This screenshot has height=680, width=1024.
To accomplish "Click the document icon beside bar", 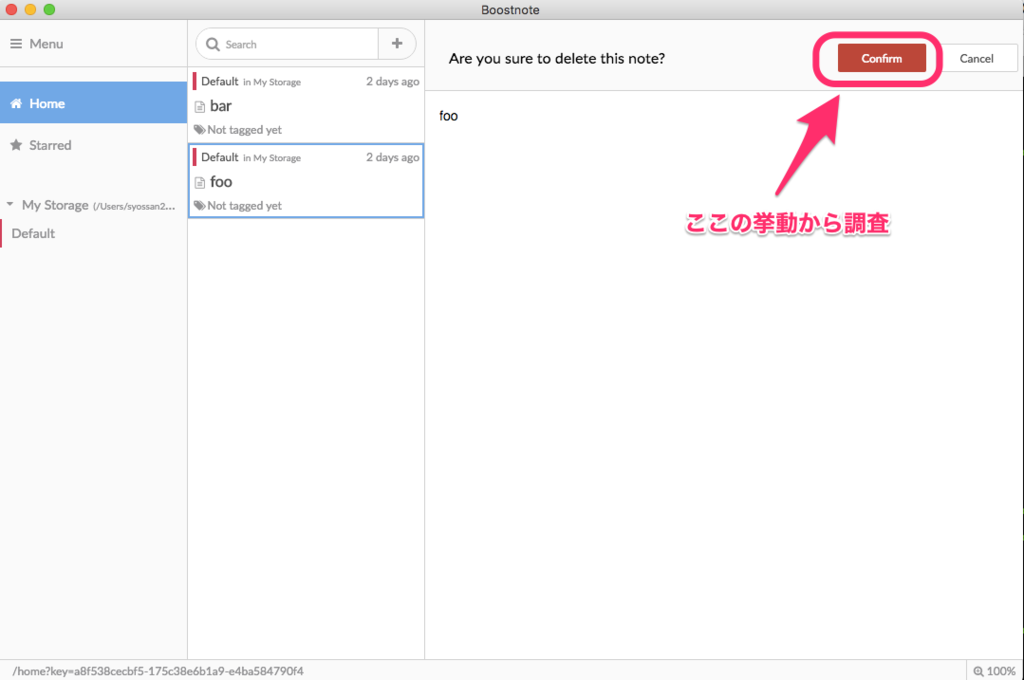I will [200, 106].
